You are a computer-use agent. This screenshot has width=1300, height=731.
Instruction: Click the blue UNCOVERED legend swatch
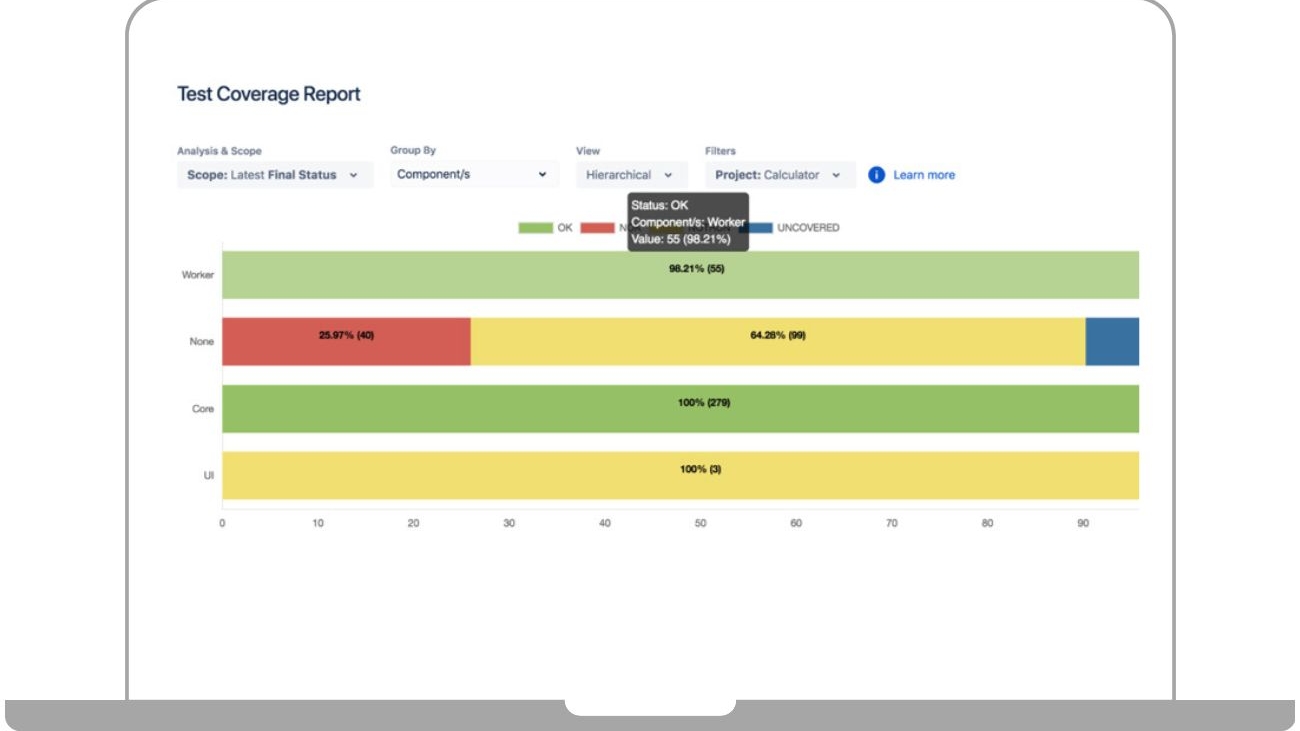point(759,228)
